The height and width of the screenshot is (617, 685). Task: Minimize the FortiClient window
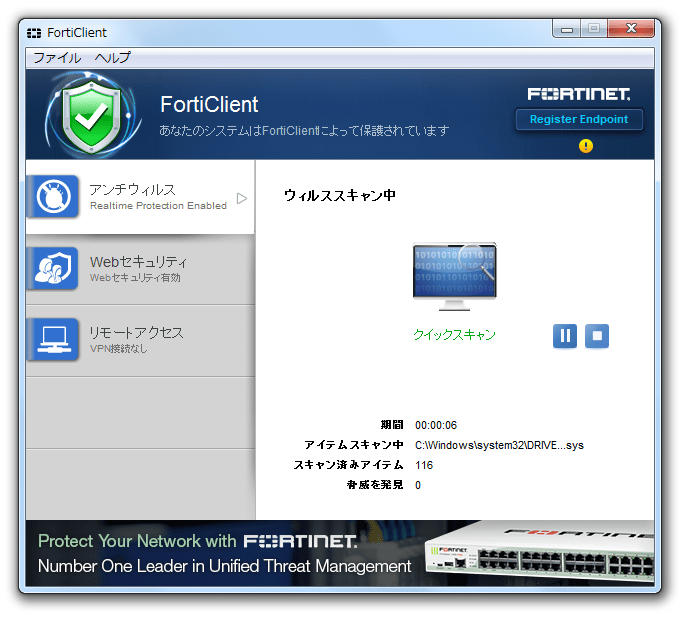567,29
